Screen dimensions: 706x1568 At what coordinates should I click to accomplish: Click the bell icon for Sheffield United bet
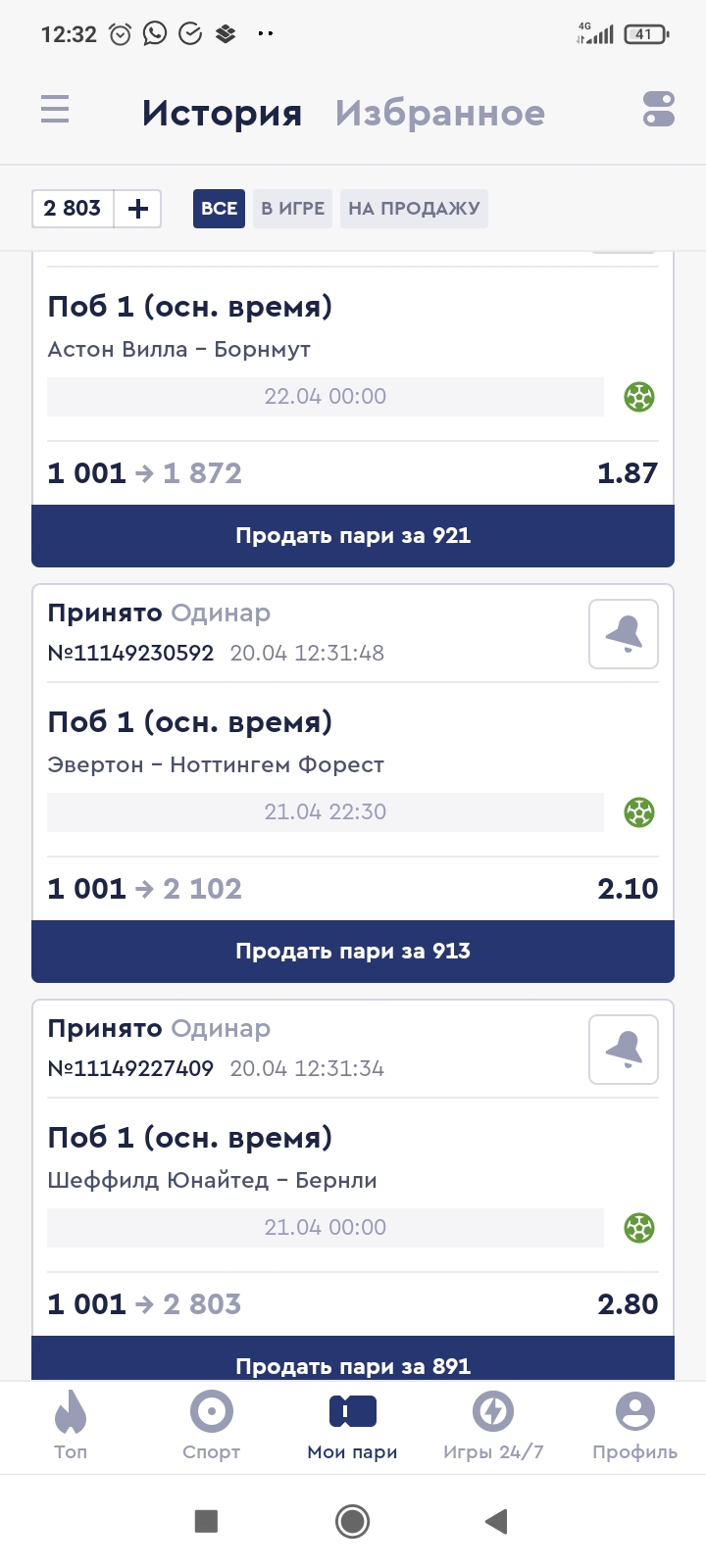point(624,1051)
